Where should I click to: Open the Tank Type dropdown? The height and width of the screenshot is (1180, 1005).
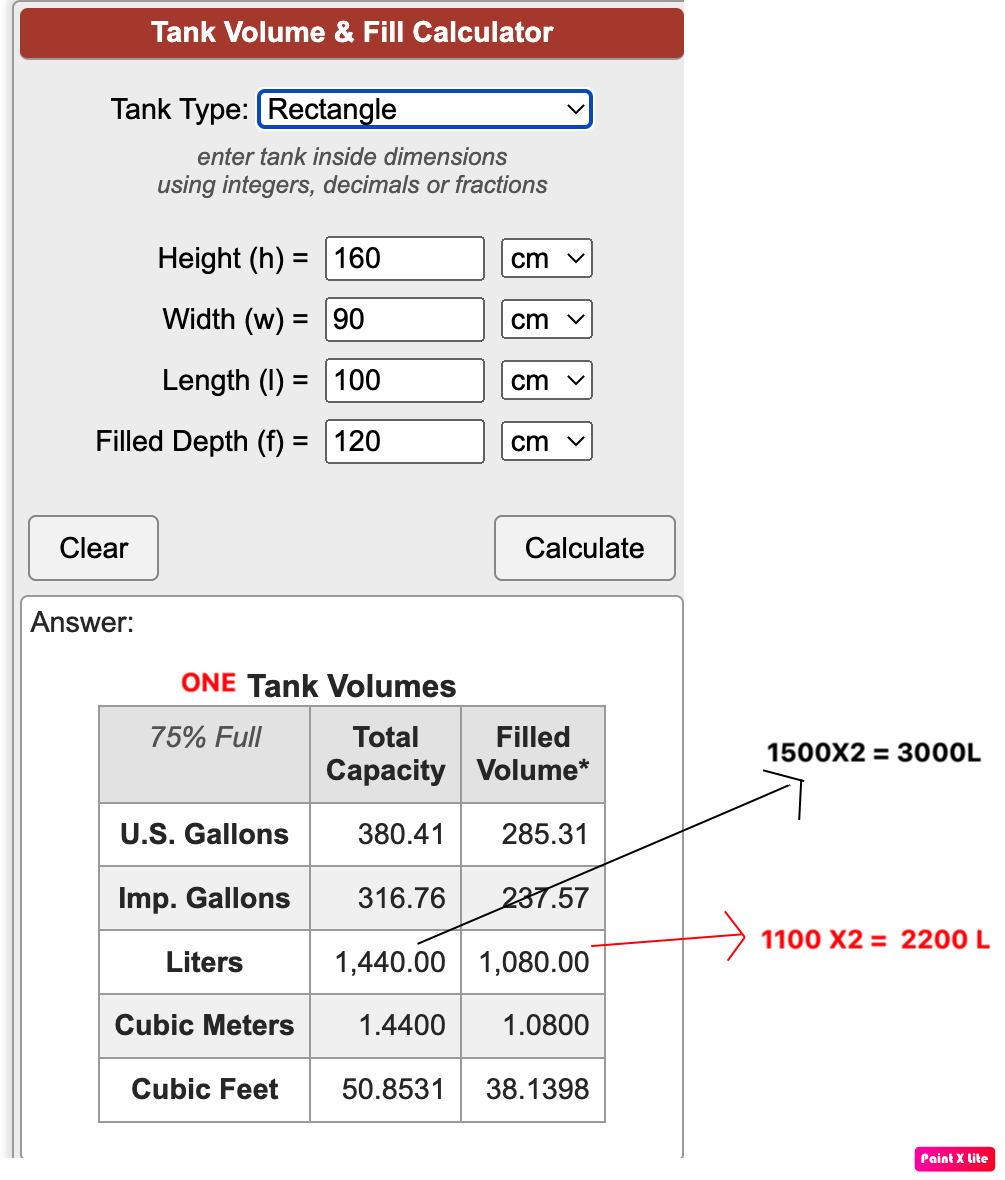[425, 109]
